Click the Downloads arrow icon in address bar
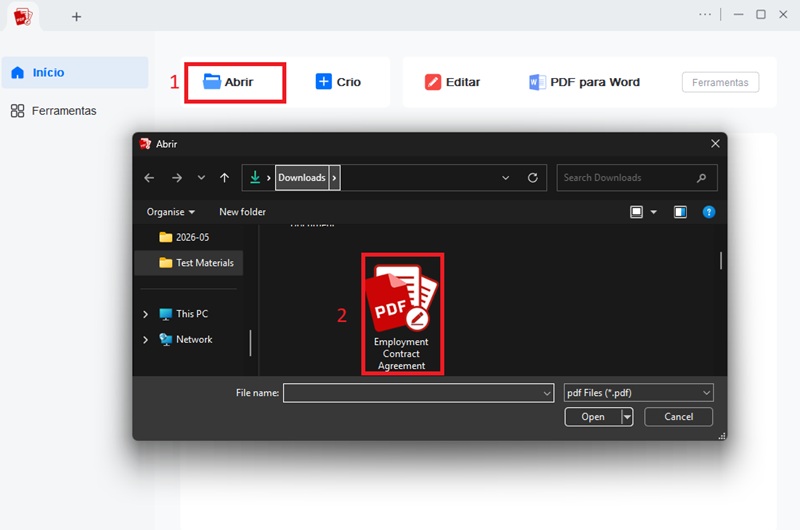 (255, 177)
